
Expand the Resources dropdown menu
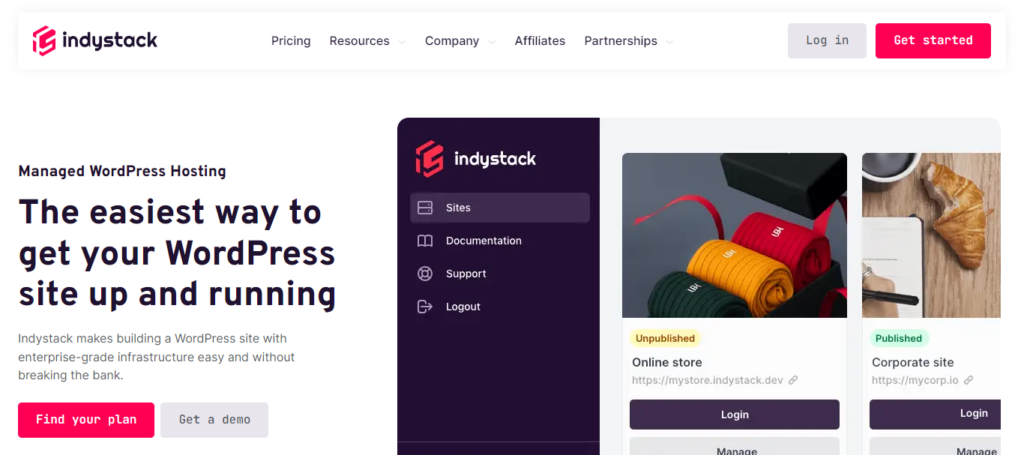click(x=367, y=41)
